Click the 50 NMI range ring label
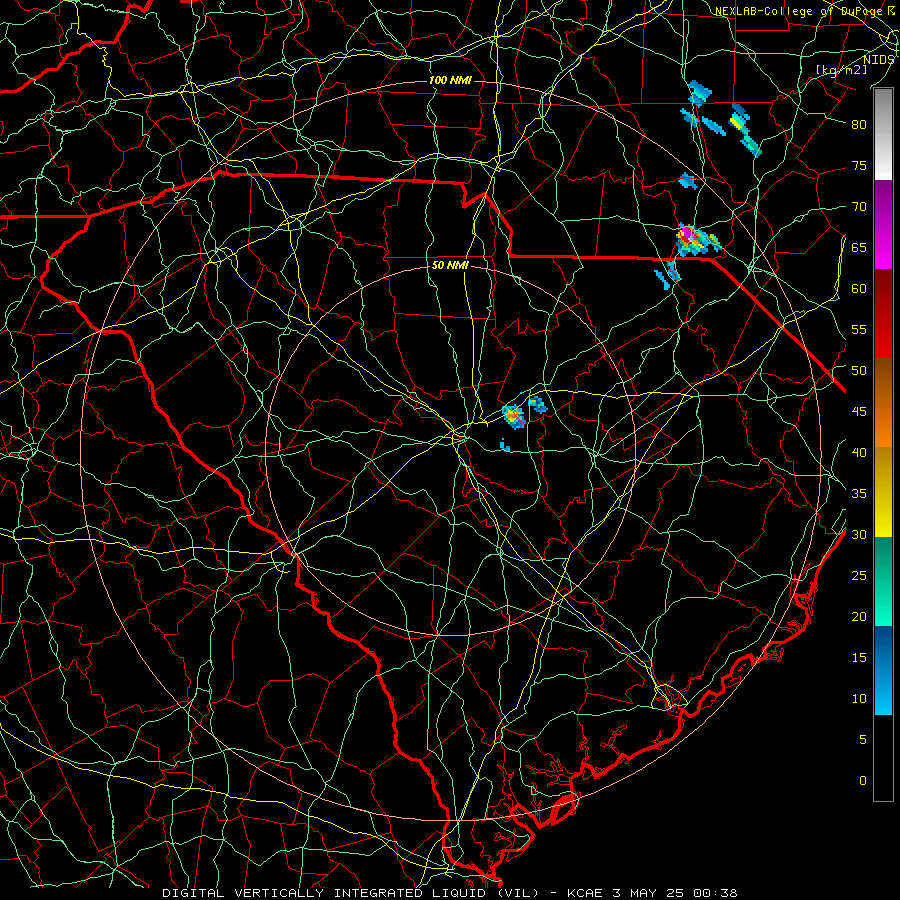 coord(450,265)
